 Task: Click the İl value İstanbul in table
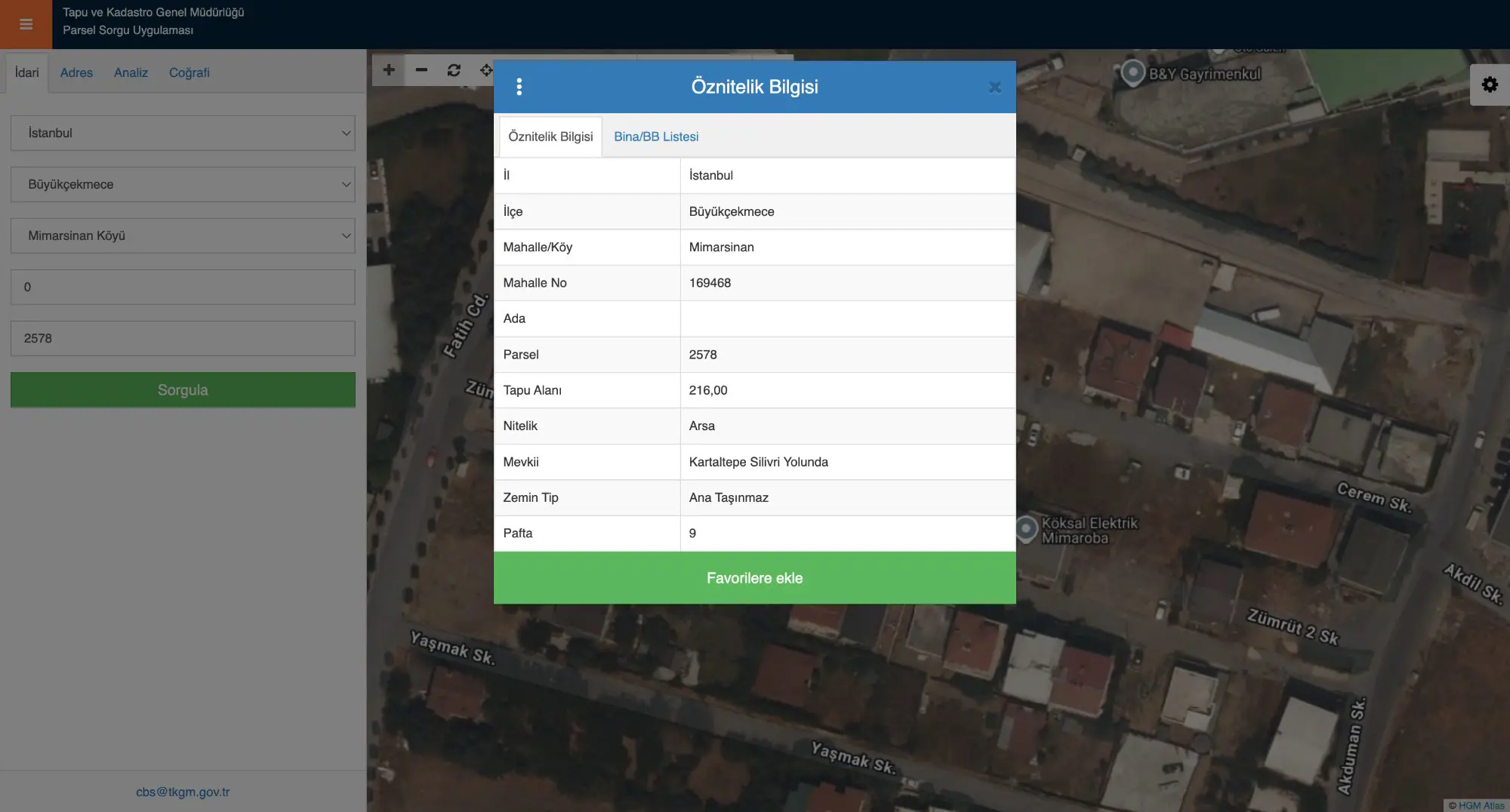(x=710, y=175)
